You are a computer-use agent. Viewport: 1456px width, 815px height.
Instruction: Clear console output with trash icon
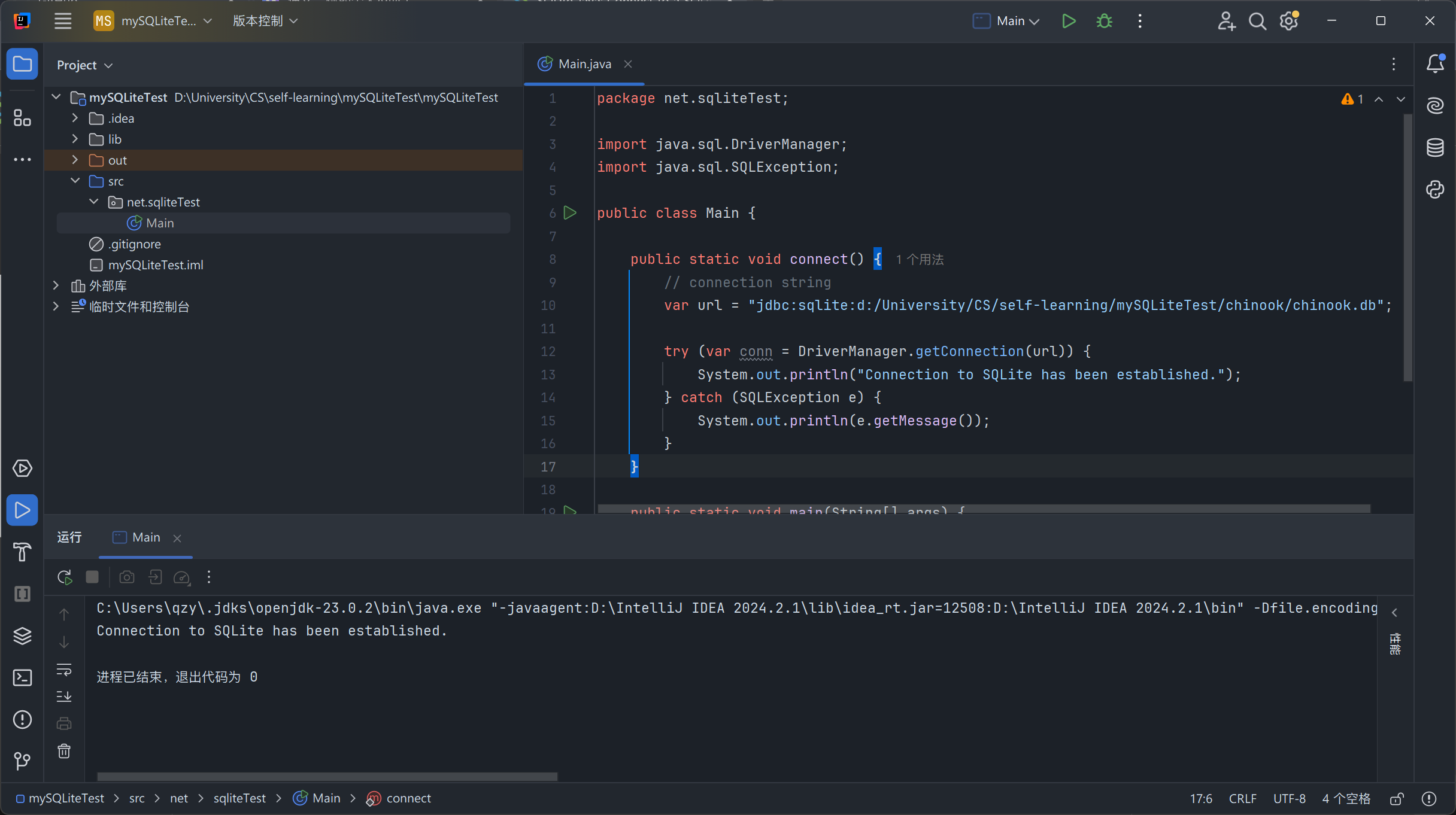(x=64, y=751)
